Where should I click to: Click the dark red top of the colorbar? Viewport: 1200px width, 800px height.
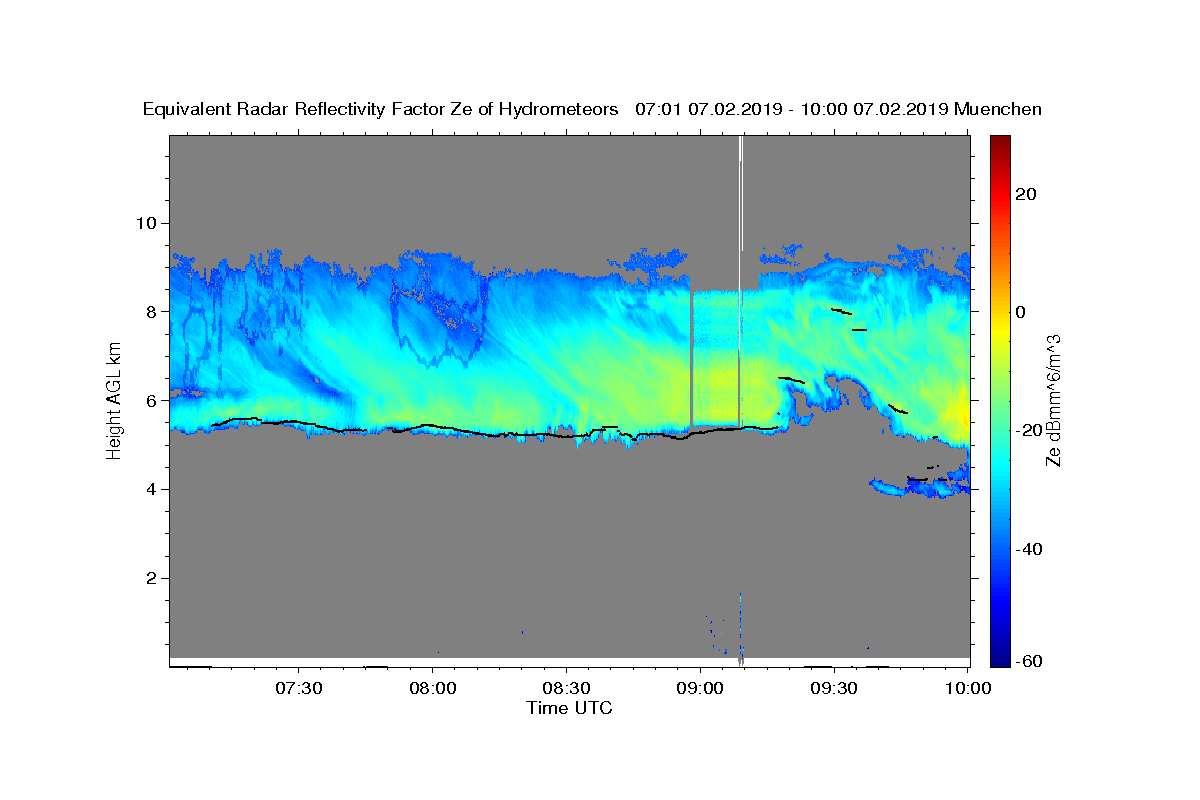click(x=1001, y=145)
